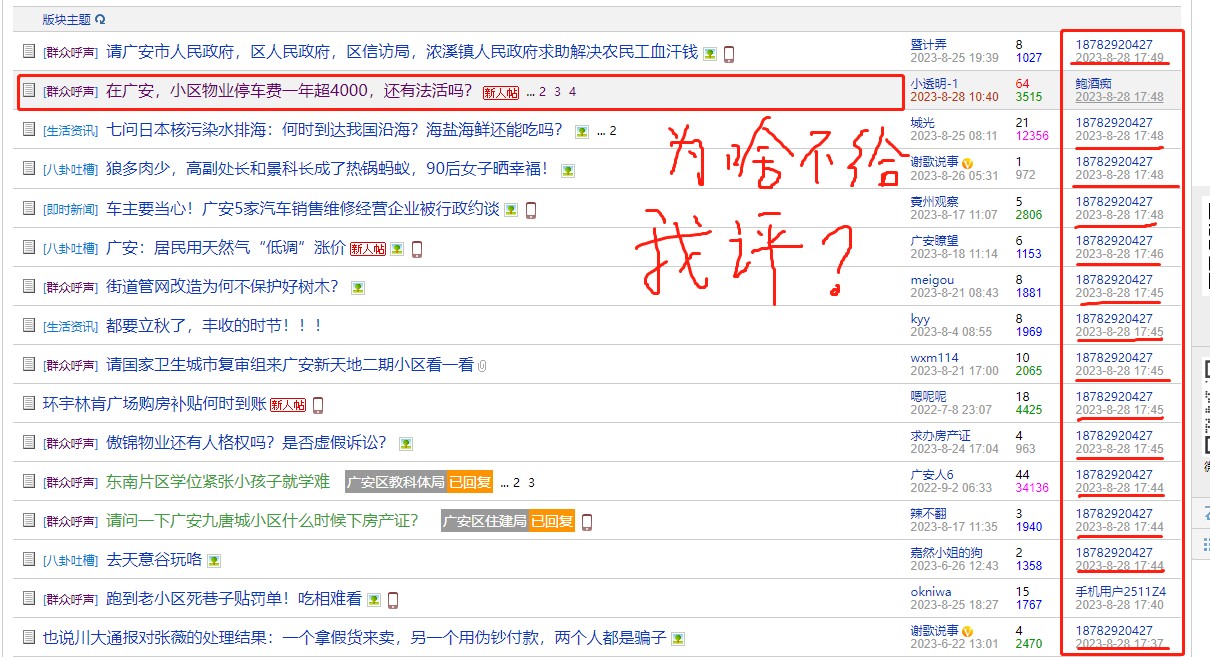Click the 广安区住建局 tag on 九唐城 post

click(x=483, y=521)
